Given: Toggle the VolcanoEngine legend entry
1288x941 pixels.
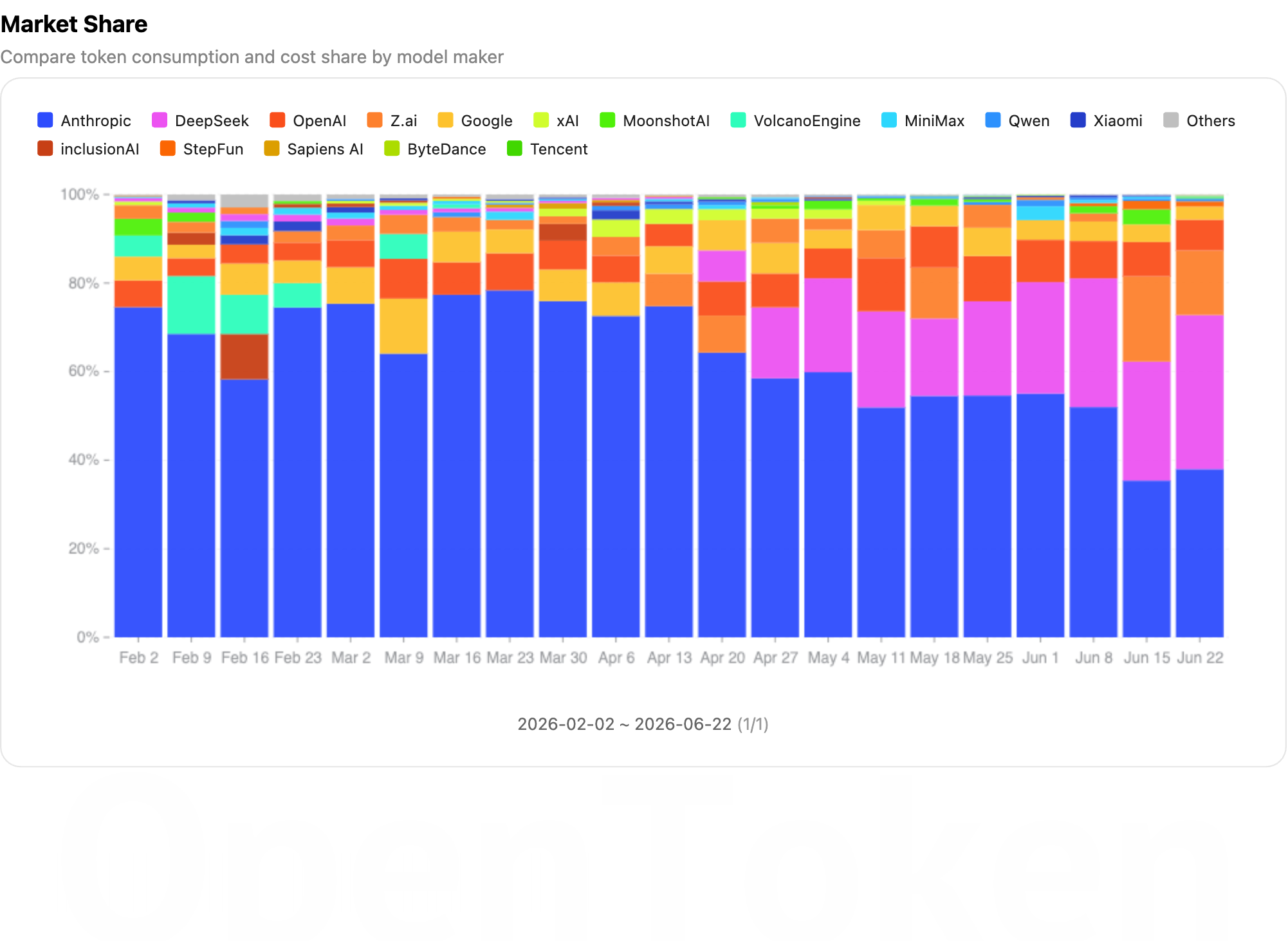Looking at the screenshot, I should [796, 120].
